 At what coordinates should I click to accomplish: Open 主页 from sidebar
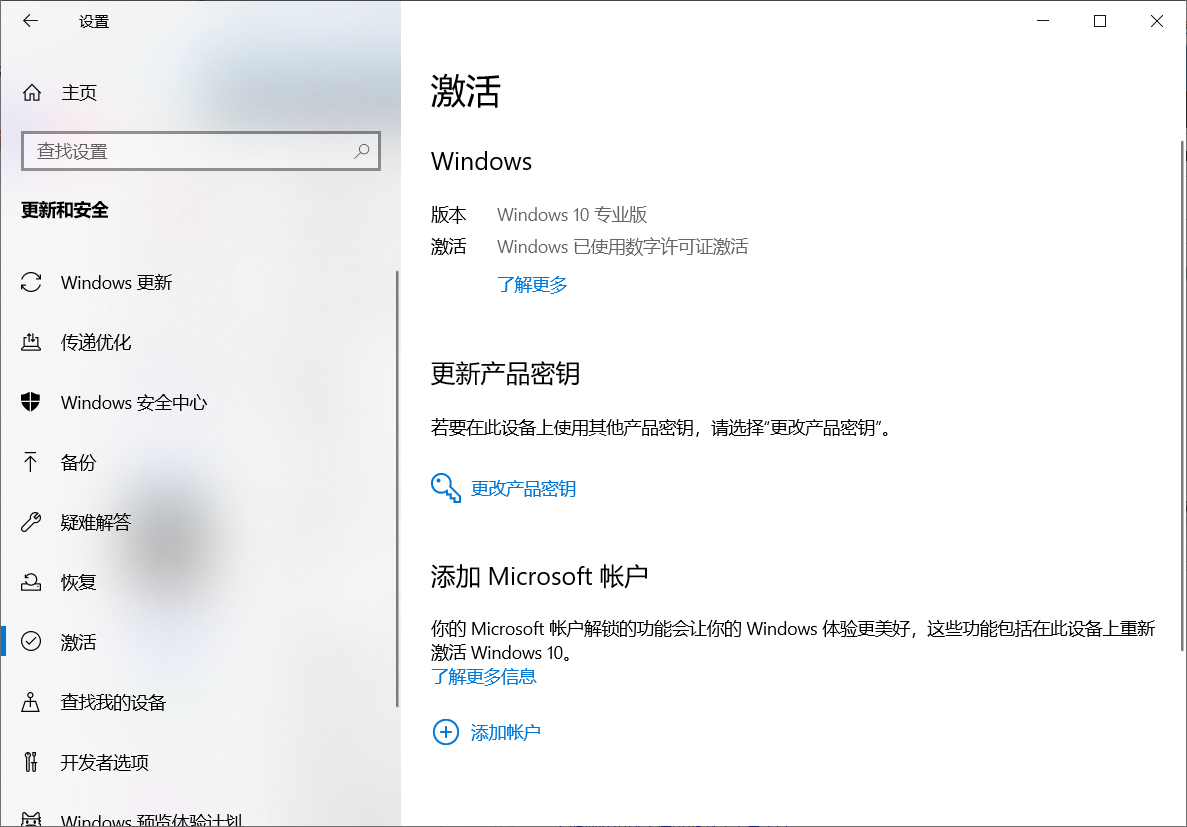(x=79, y=92)
